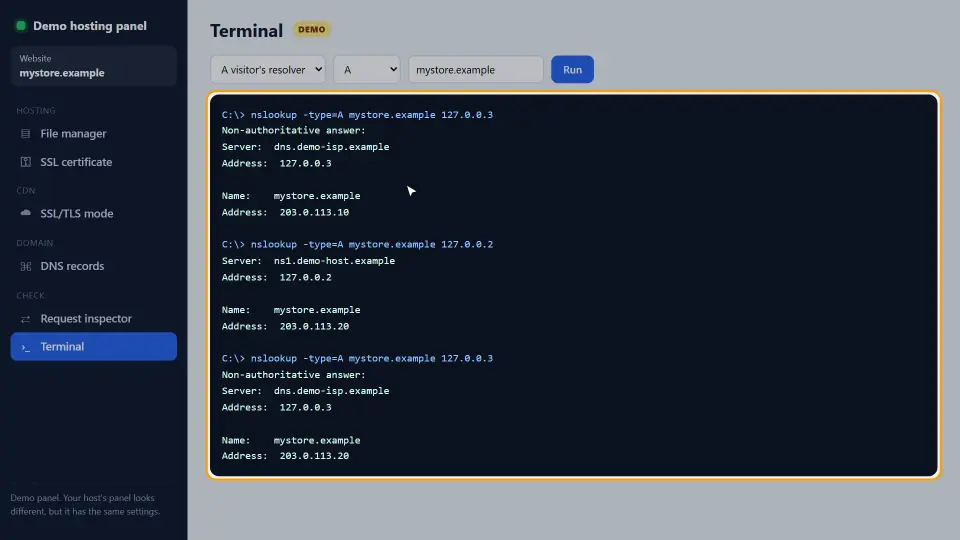Click the Demo hosting panel title

pos(89,26)
